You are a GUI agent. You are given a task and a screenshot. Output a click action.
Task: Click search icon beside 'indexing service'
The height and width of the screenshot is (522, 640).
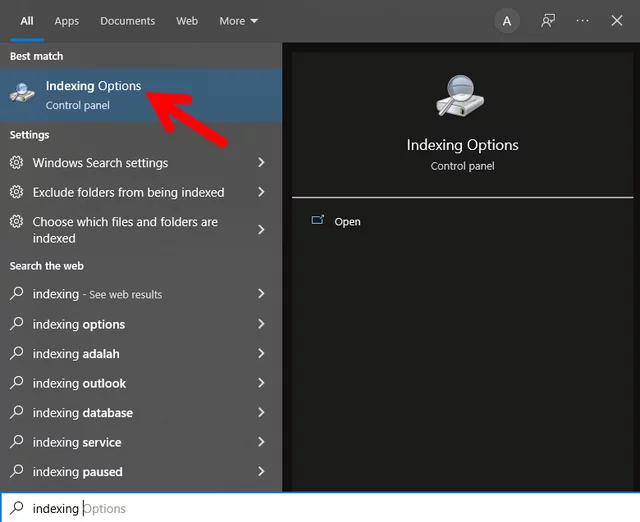click(17, 441)
